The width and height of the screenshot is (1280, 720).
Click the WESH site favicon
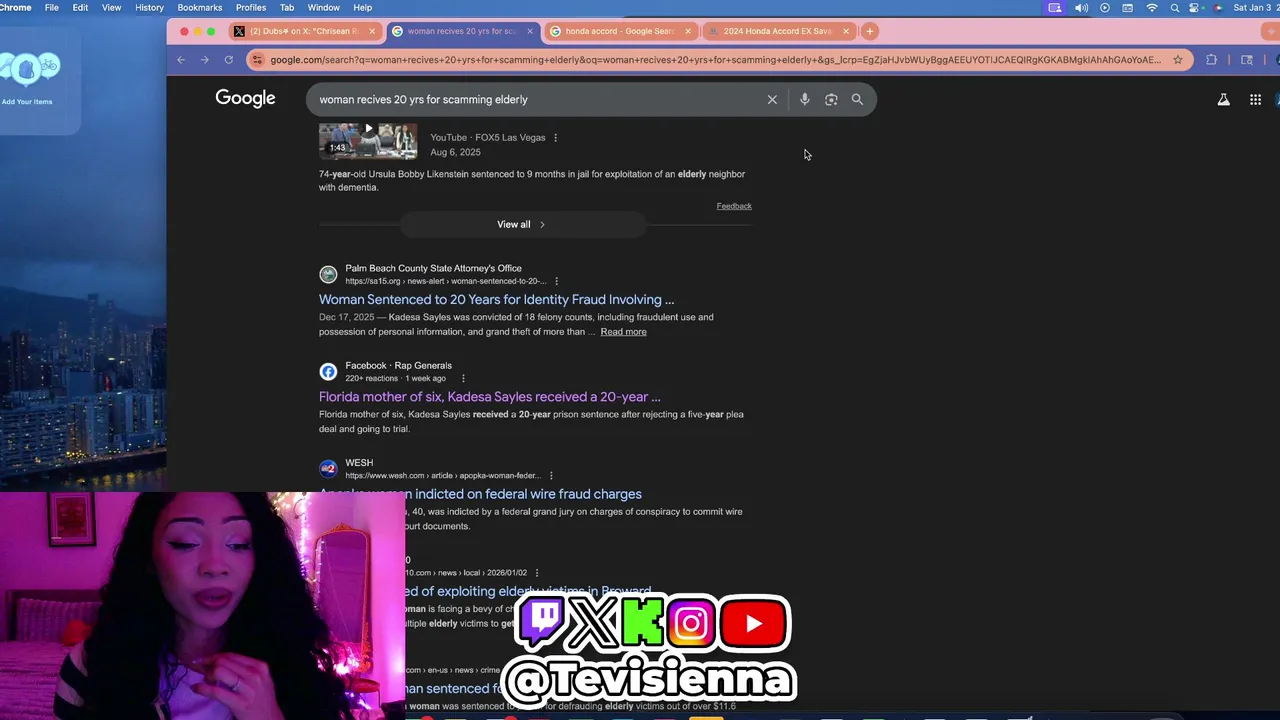(x=328, y=469)
